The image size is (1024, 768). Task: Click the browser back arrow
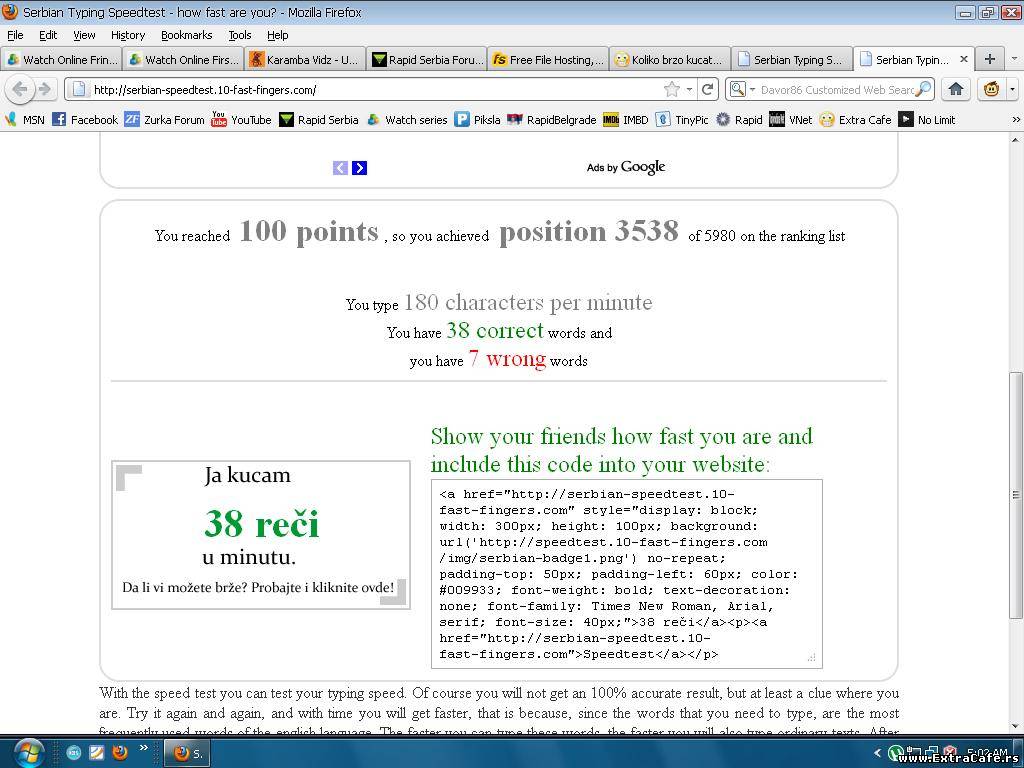tap(20, 89)
